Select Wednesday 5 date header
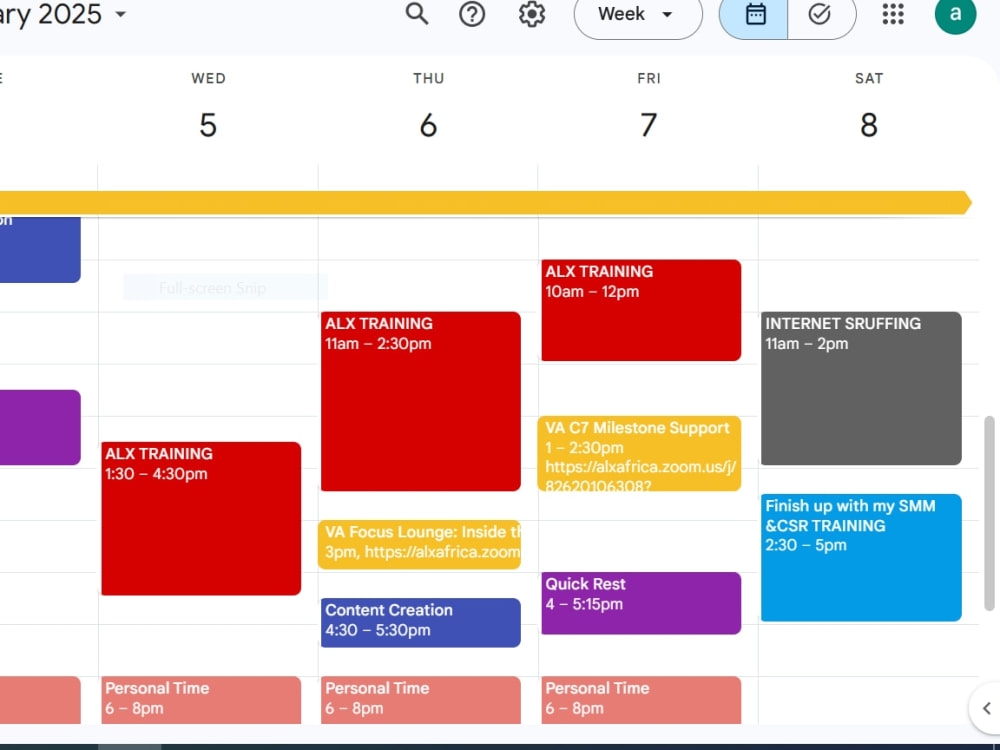Screen dimensions: 1000x750 [208, 124]
